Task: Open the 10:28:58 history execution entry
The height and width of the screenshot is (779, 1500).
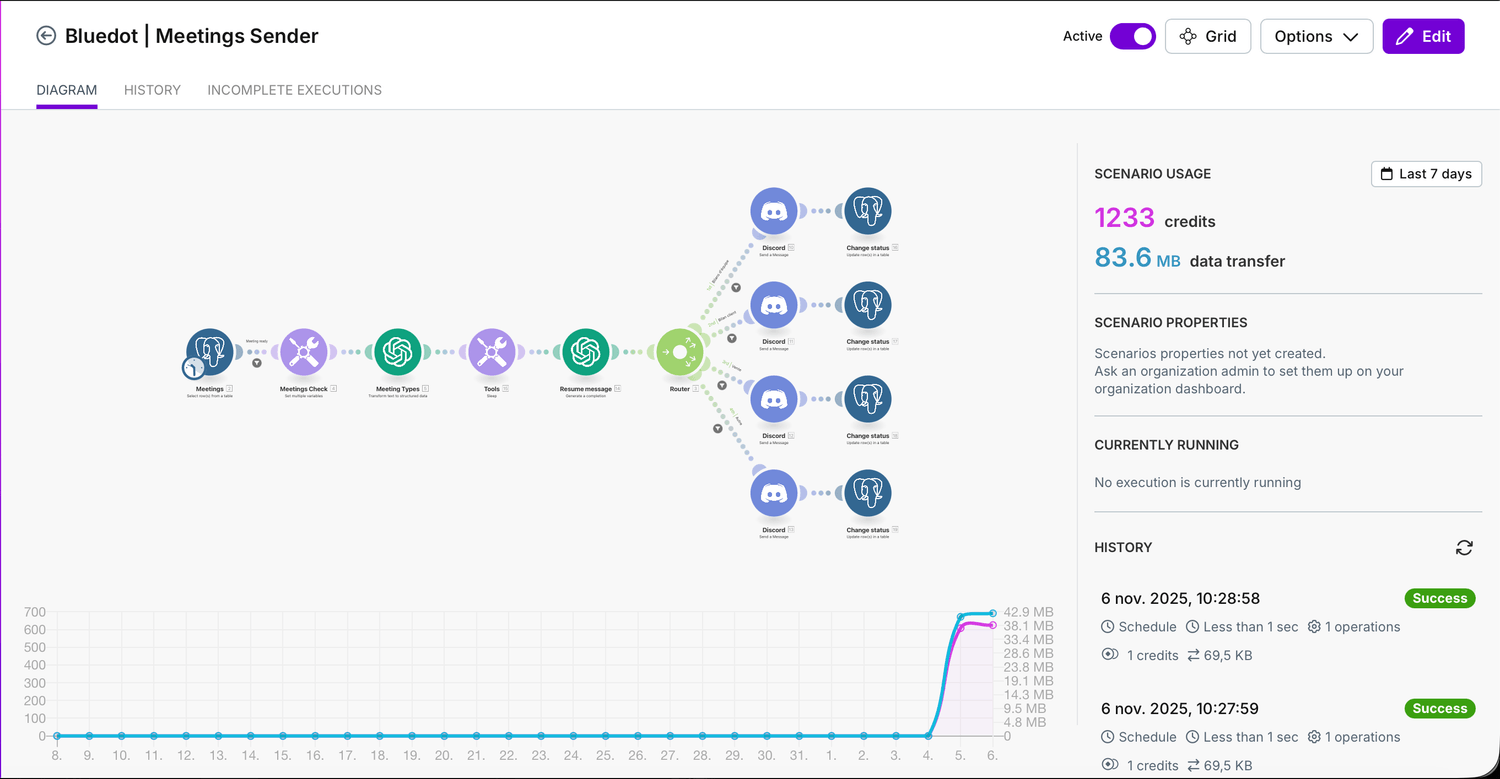Action: tap(1180, 599)
